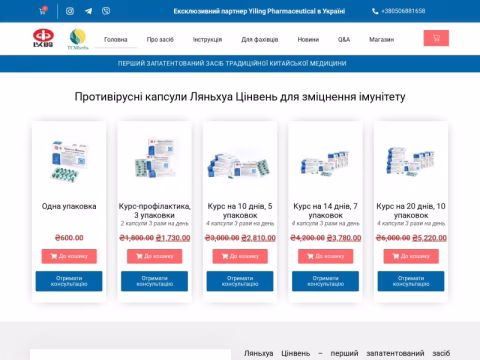480x360 pixels.
Task: Open the Для фахівців menu item
Action: pyautogui.click(x=260, y=39)
